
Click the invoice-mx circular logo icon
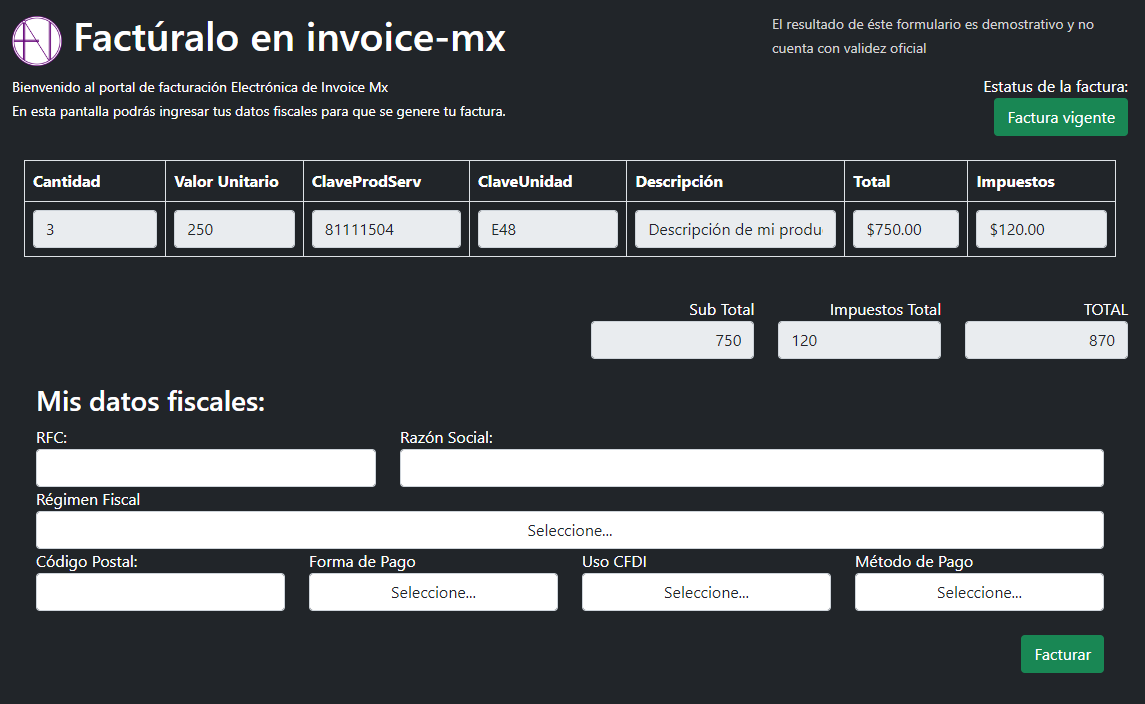coord(37,40)
